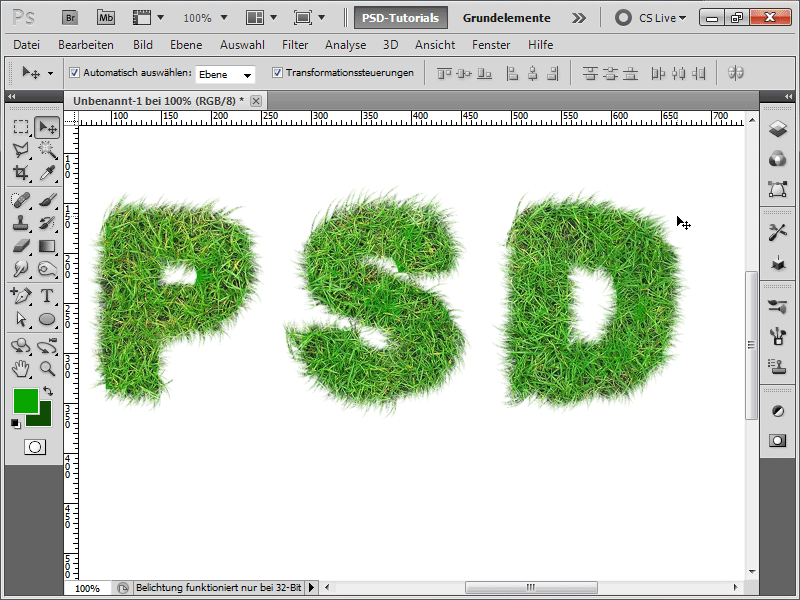Viewport: 800px width, 600px height.
Task: Activate the PSD-Tutorials workspace
Action: click(x=401, y=18)
